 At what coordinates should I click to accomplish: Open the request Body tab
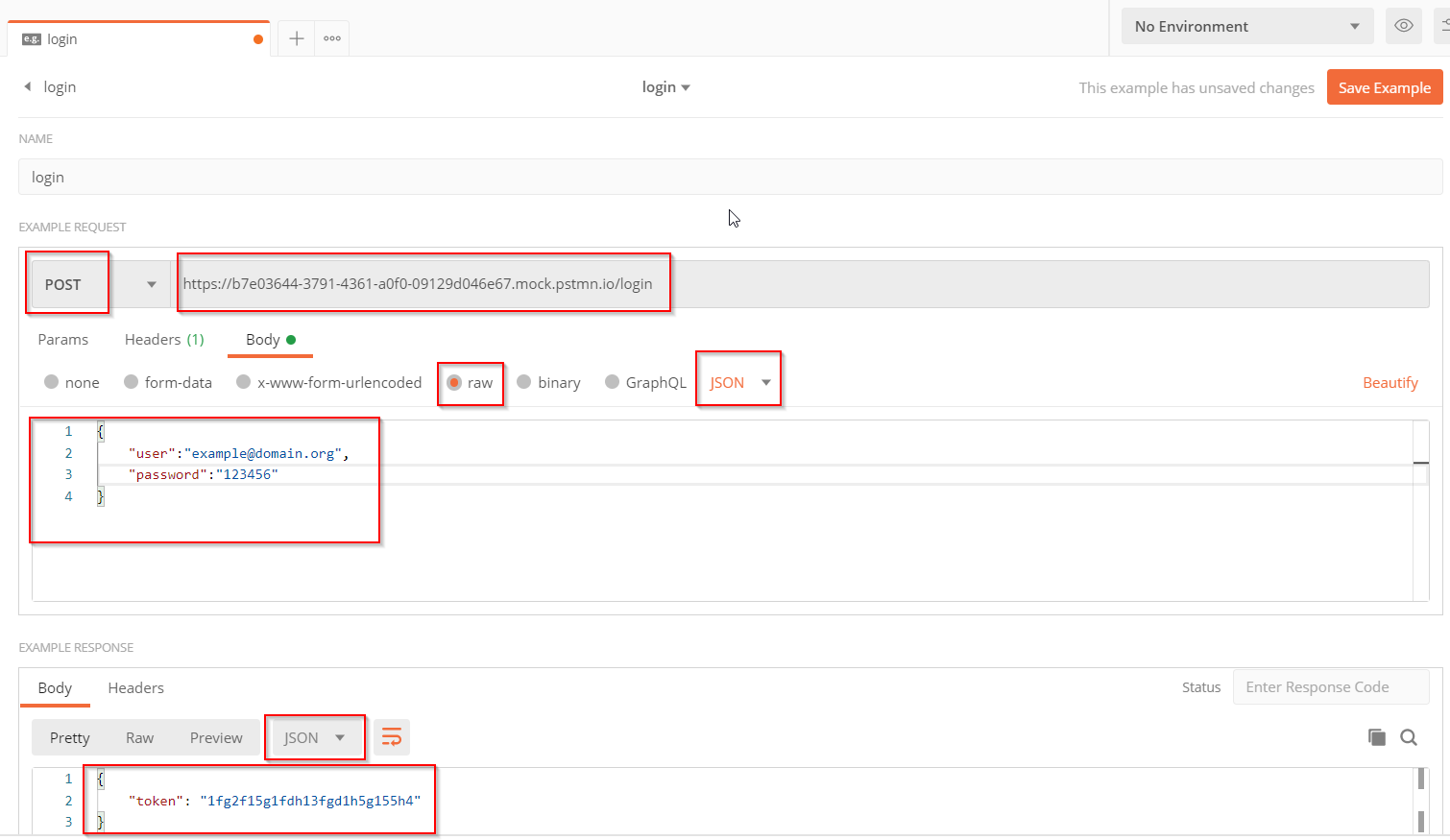pos(270,340)
